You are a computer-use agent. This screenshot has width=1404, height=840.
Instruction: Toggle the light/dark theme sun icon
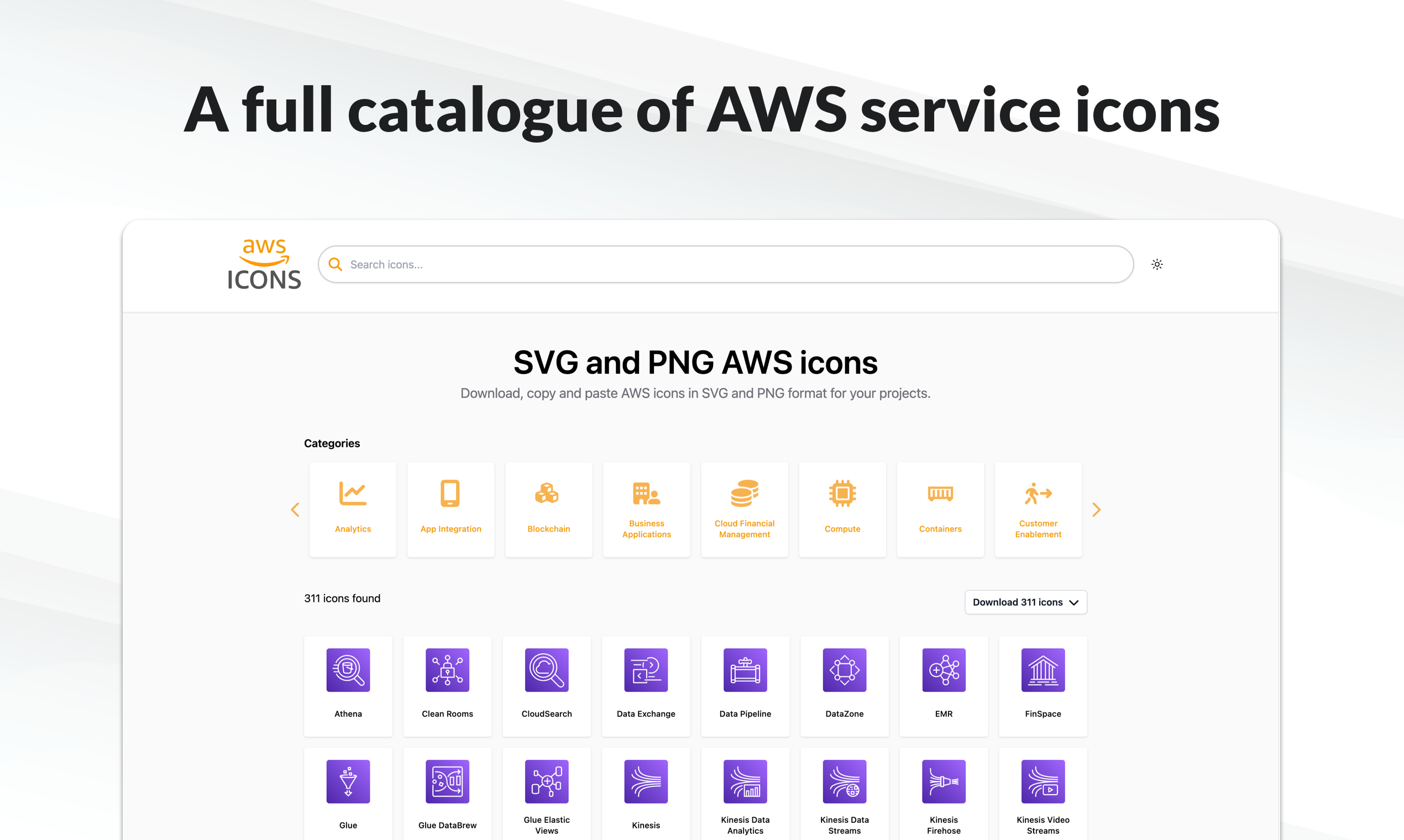[1157, 264]
